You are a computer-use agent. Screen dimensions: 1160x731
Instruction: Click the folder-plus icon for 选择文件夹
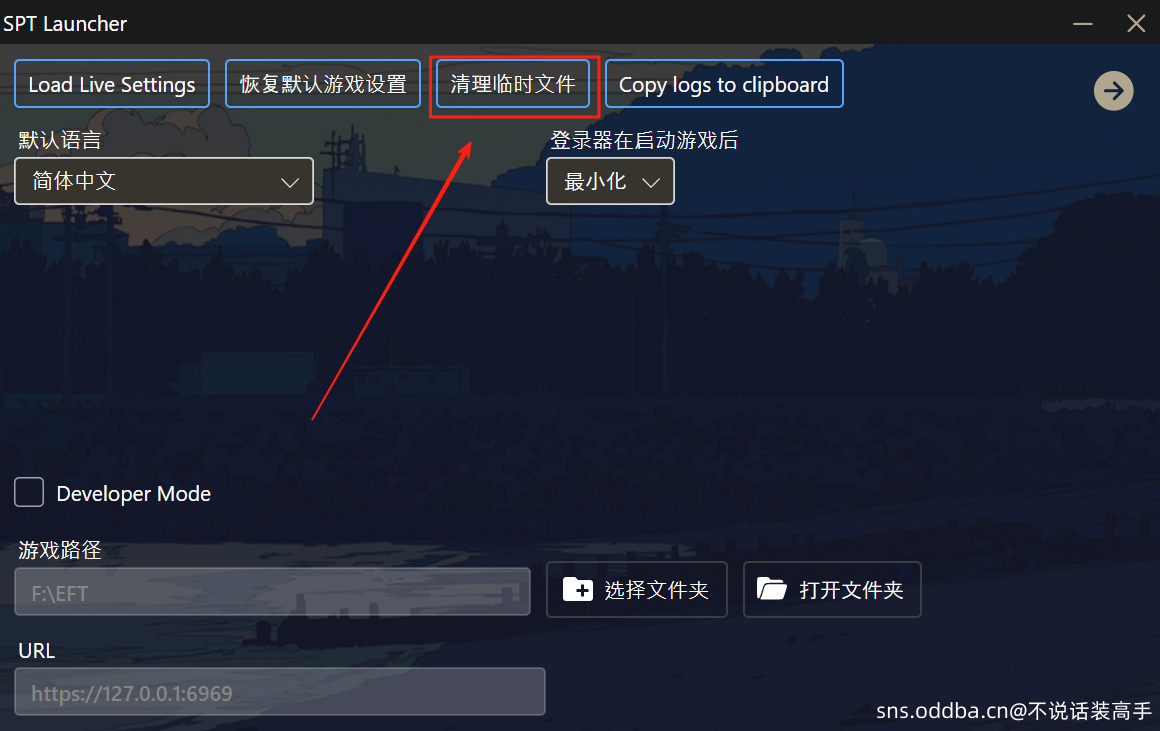tap(577, 590)
